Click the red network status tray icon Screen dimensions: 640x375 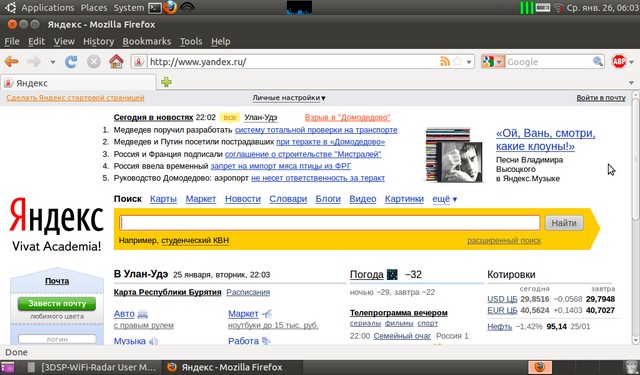click(x=558, y=8)
